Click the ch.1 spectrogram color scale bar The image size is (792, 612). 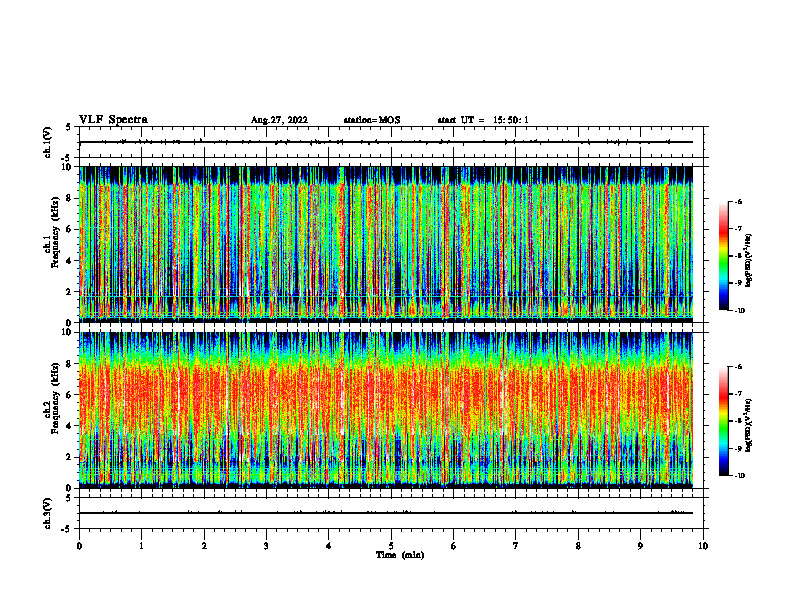[724, 256]
